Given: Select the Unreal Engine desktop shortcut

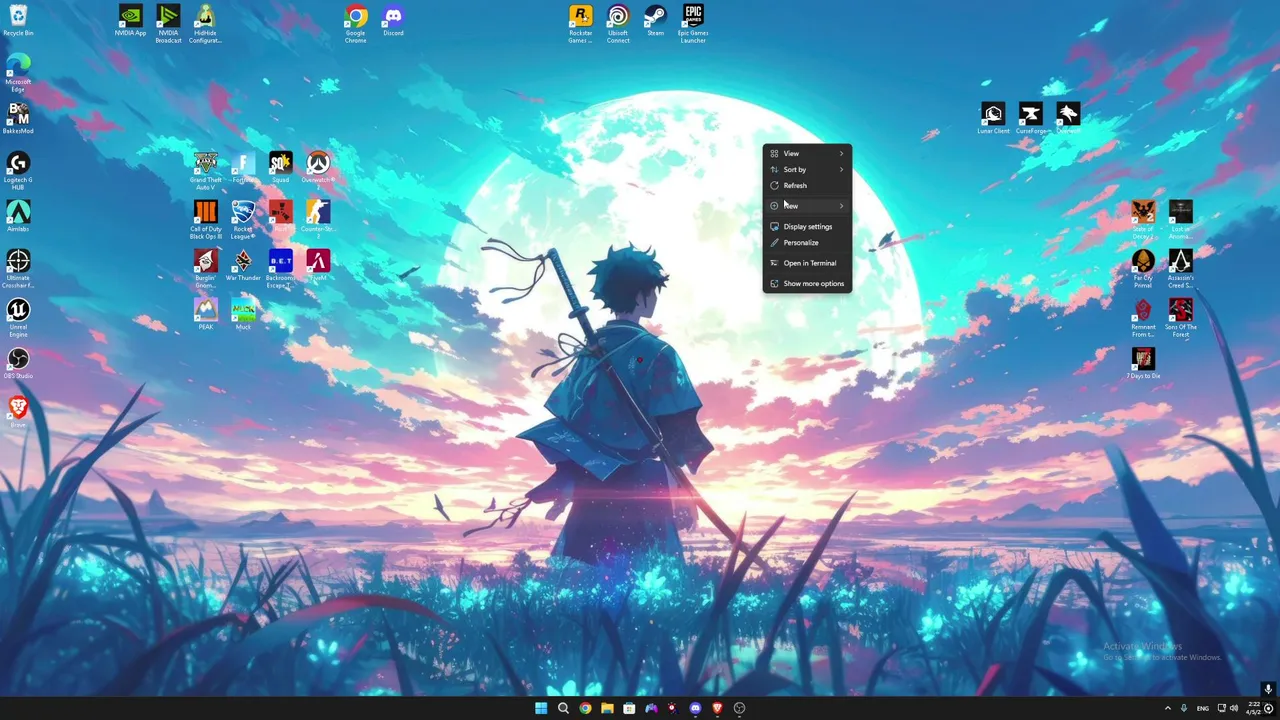Looking at the screenshot, I should [18, 318].
